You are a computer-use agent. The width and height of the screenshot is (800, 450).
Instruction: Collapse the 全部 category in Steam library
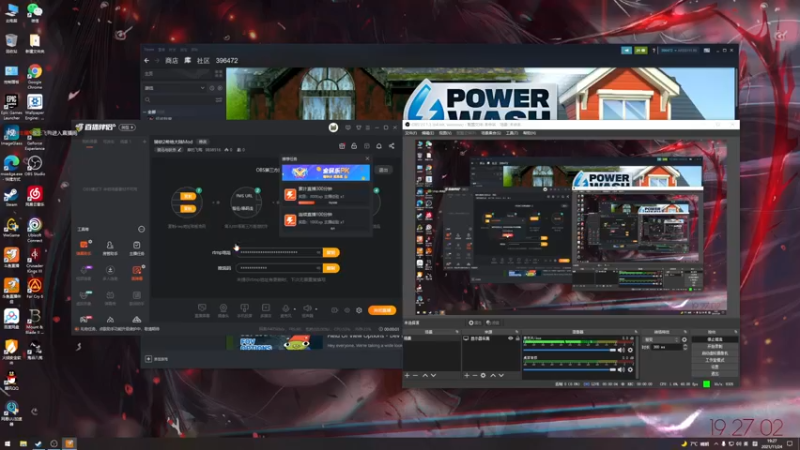pos(145,112)
